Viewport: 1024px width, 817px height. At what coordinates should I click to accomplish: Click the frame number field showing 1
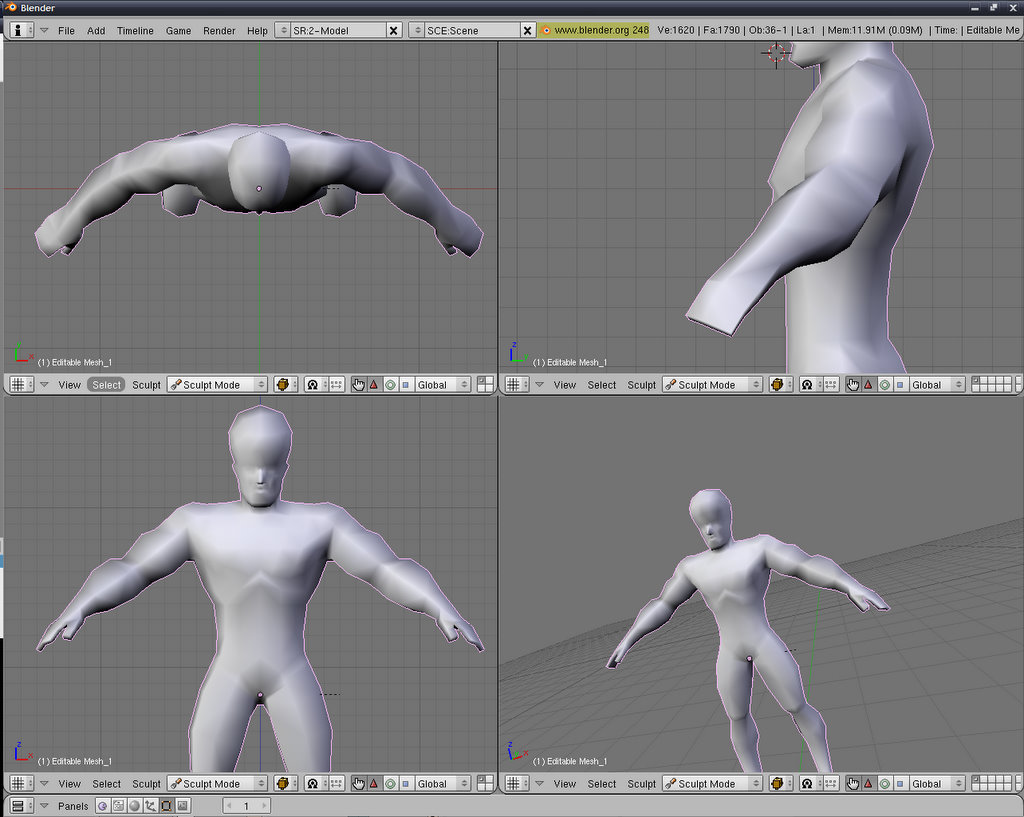point(246,805)
